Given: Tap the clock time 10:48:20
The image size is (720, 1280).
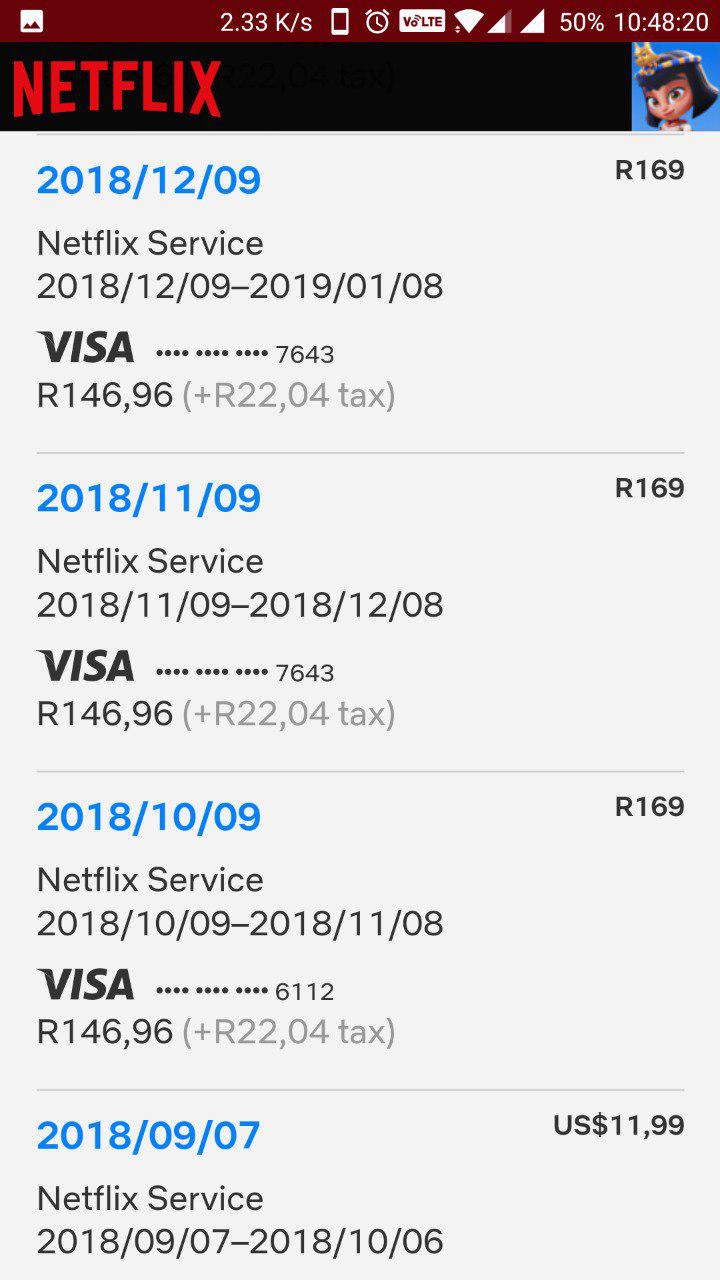Looking at the screenshot, I should [662, 21].
